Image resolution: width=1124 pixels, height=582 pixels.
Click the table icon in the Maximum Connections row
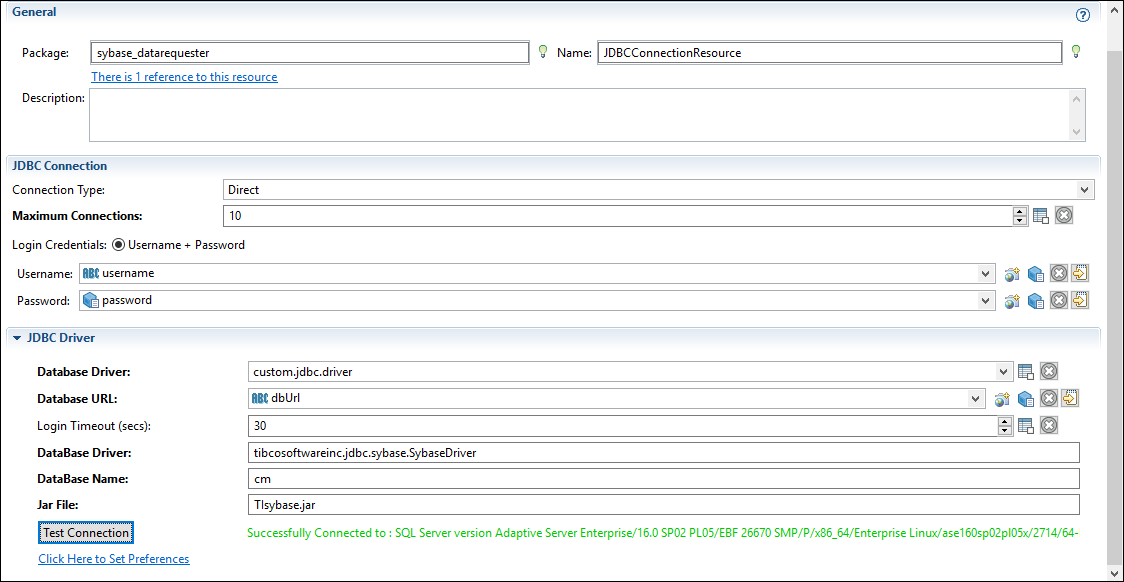(x=1041, y=215)
